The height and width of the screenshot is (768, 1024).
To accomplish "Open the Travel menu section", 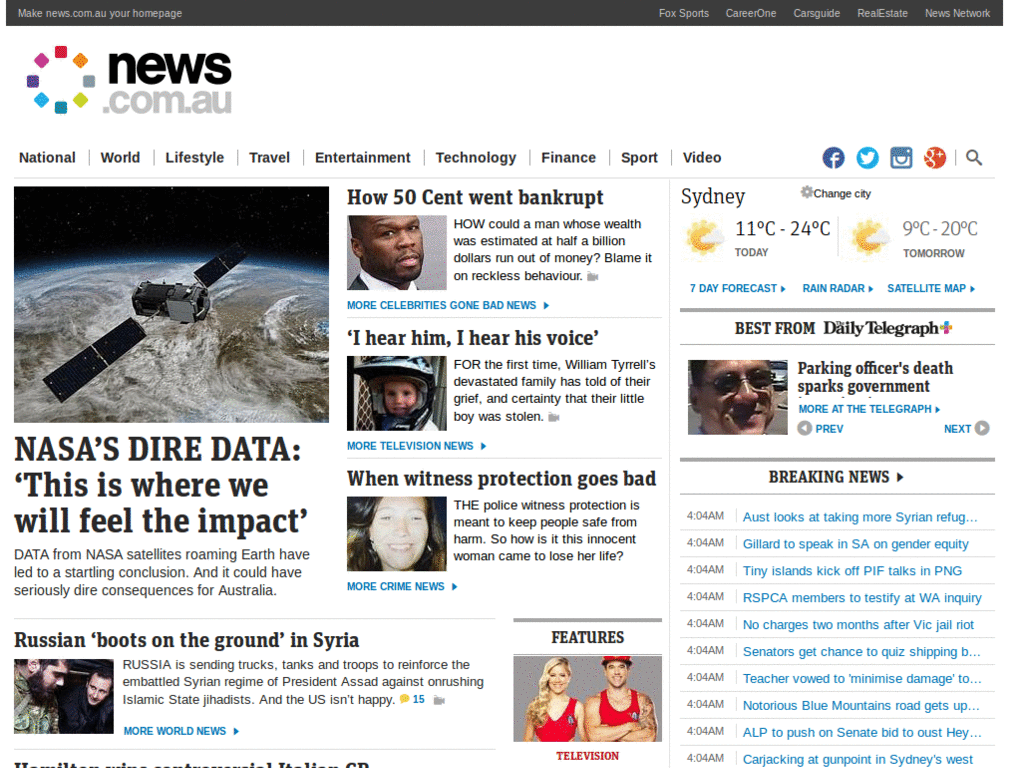I will click(269, 157).
